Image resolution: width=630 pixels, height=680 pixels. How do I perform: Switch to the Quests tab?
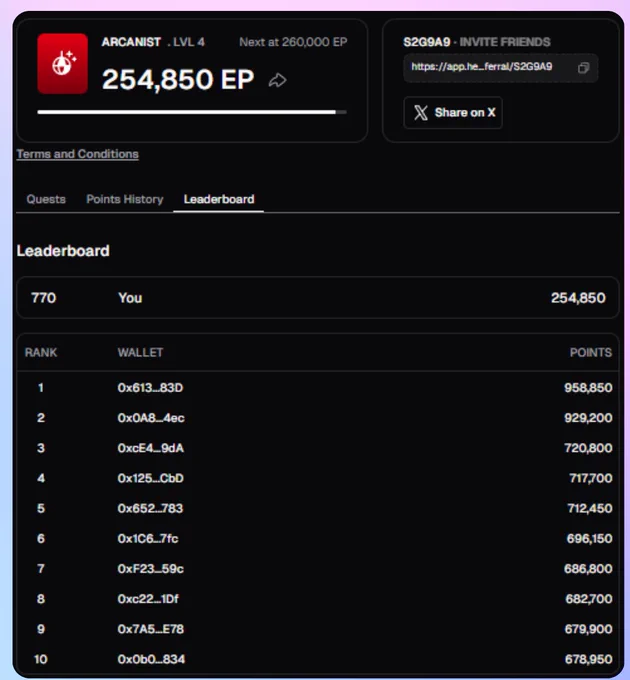[46, 199]
